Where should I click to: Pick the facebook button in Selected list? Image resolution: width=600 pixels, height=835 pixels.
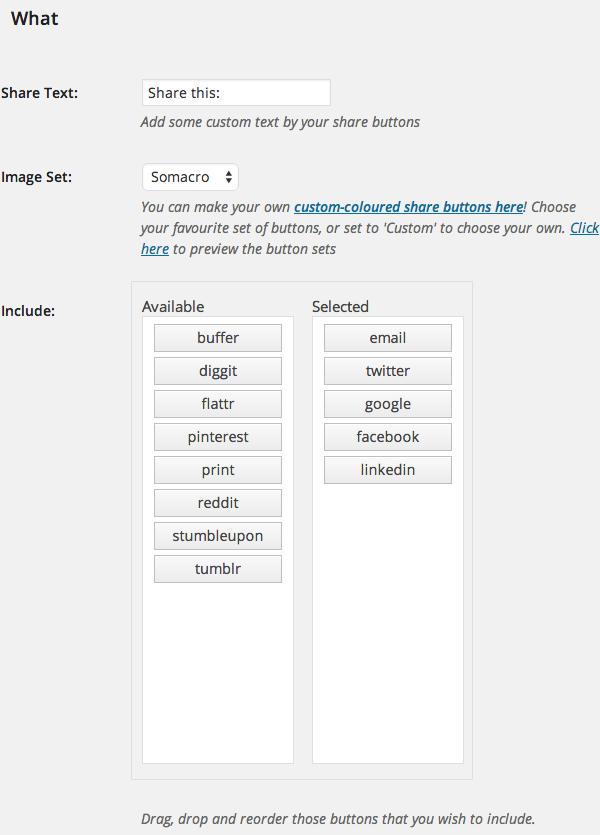coord(388,437)
